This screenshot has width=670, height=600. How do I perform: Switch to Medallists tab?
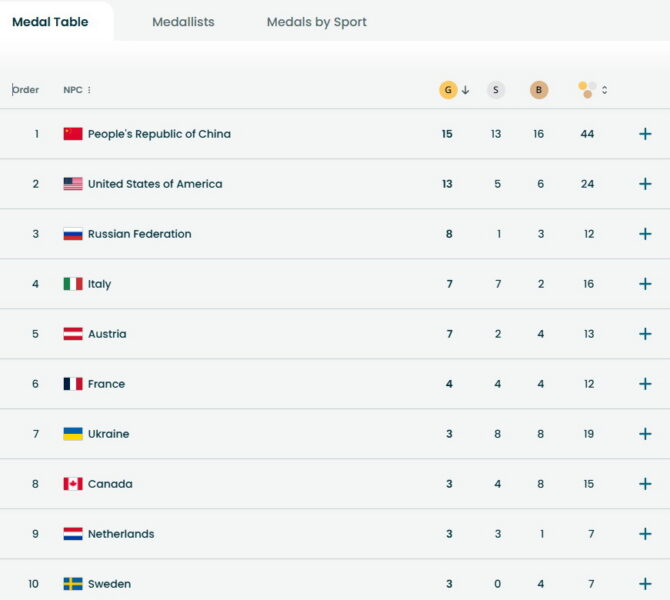click(183, 22)
